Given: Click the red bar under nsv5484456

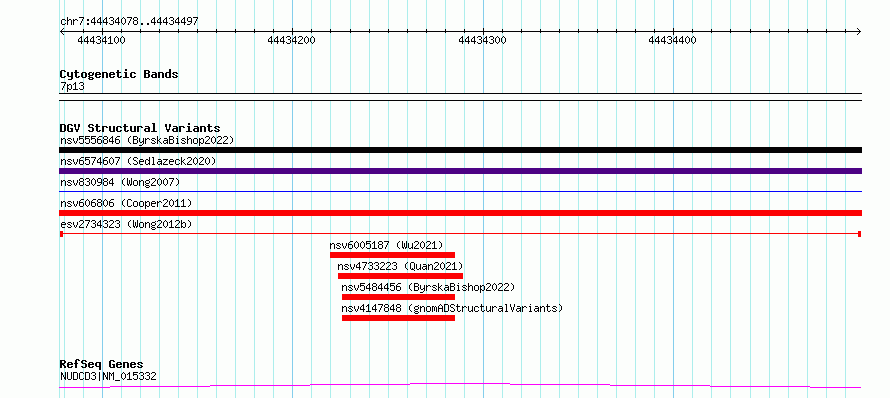Looking at the screenshot, I should pos(398,297).
